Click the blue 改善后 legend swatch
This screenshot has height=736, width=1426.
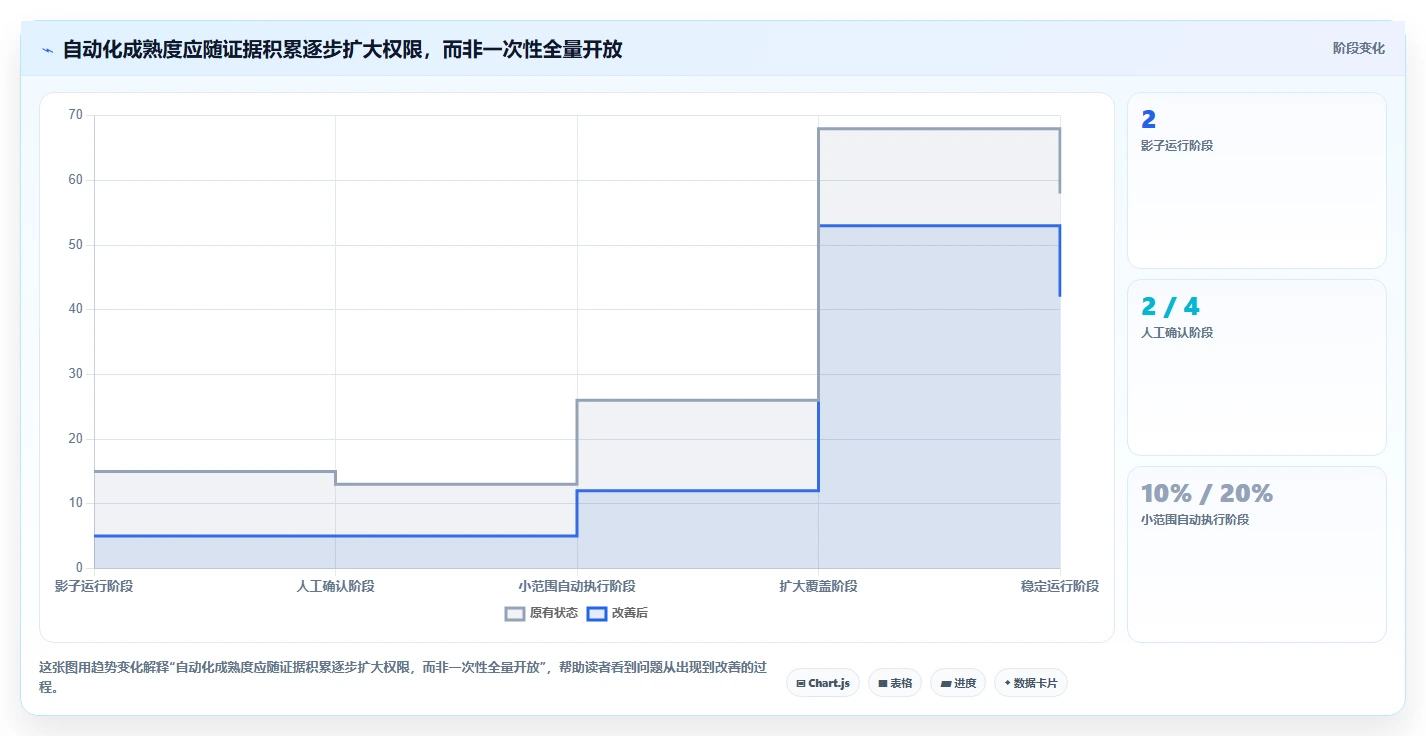tap(596, 613)
